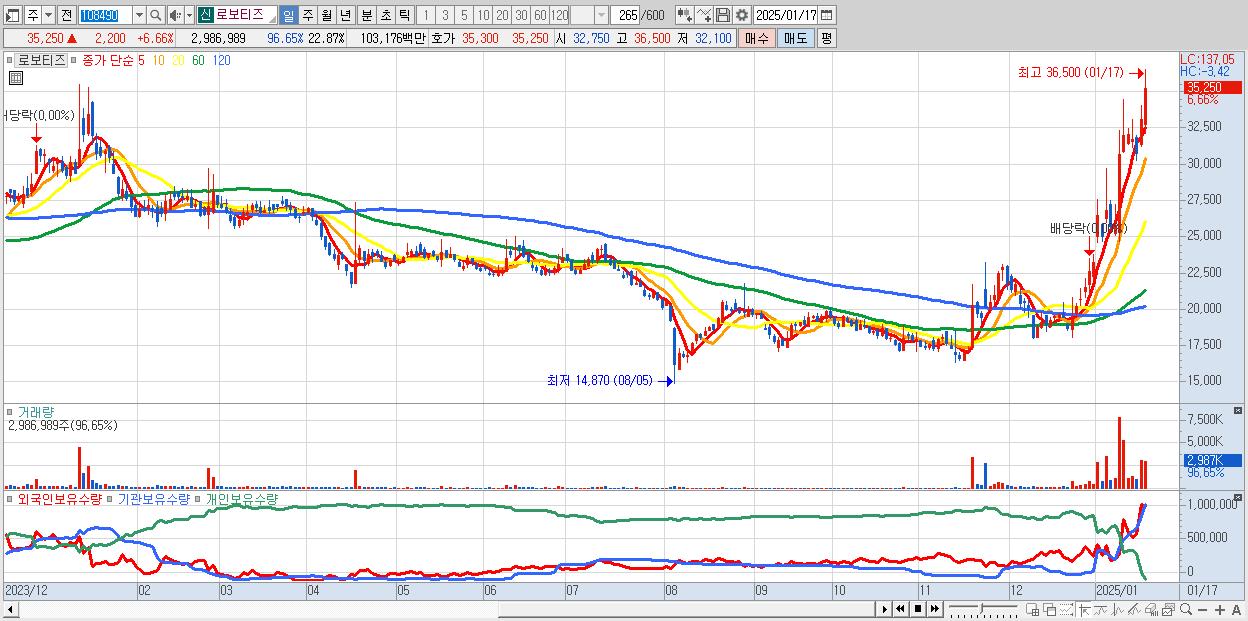Viewport: 1248px width, 621px height.
Task: Open the calendar date picker icon
Action: tap(826, 15)
